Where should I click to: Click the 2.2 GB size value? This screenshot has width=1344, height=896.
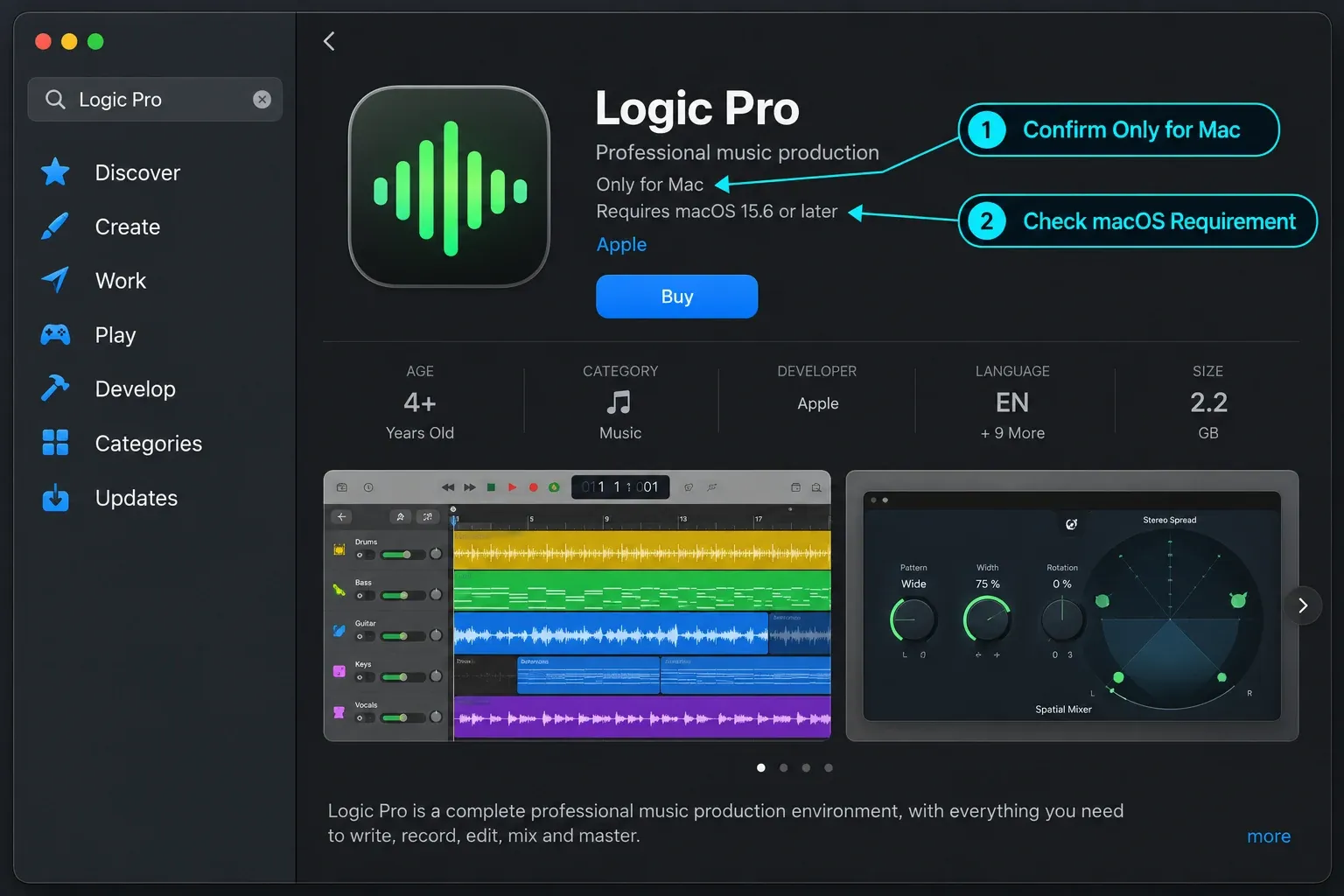pos(1208,402)
